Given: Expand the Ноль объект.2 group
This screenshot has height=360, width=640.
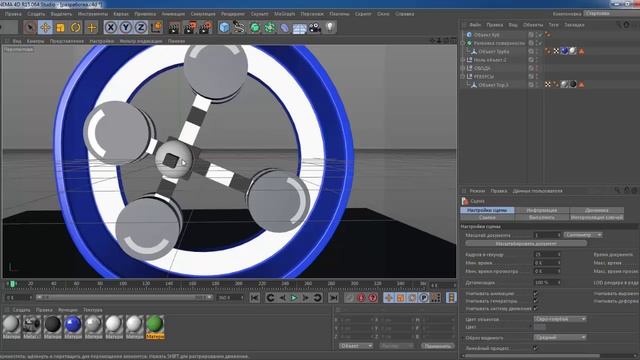Looking at the screenshot, I should (463, 60).
